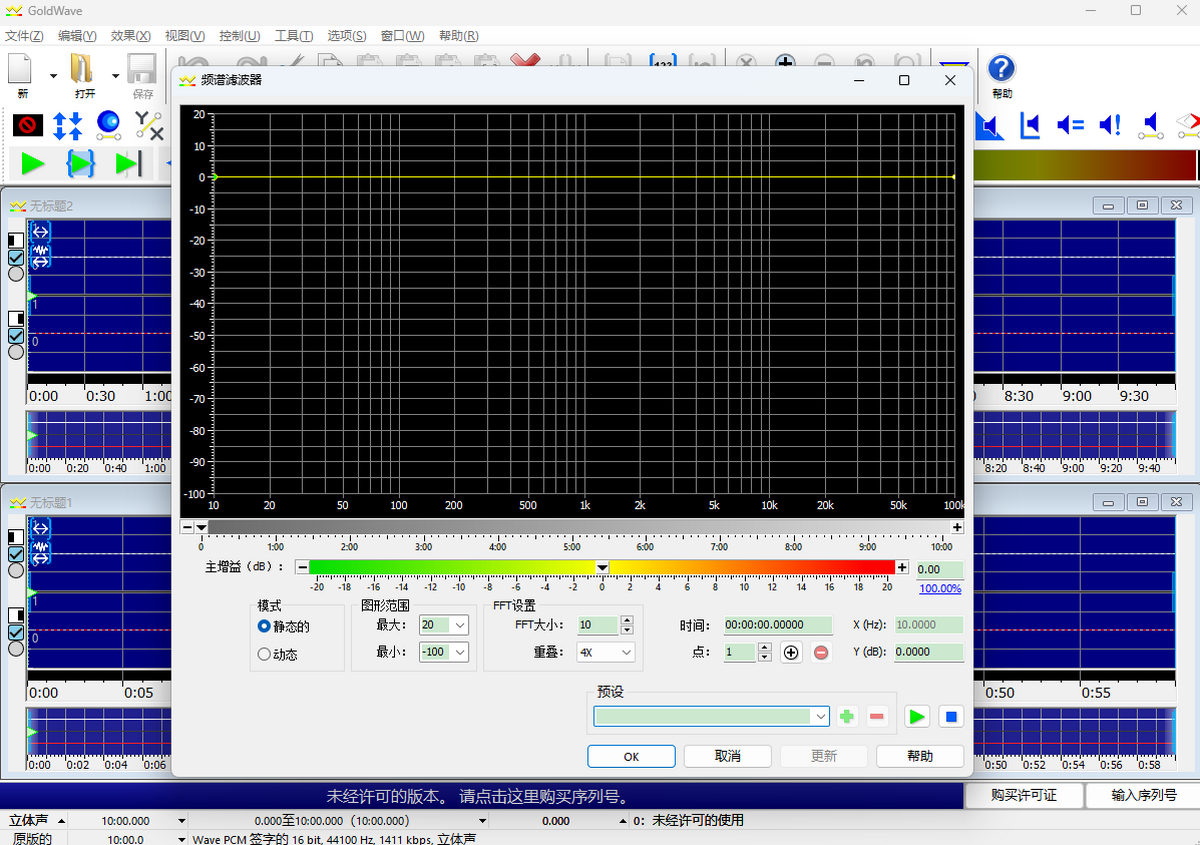
Task: Click the main green play button in toolbar
Action: (33, 163)
